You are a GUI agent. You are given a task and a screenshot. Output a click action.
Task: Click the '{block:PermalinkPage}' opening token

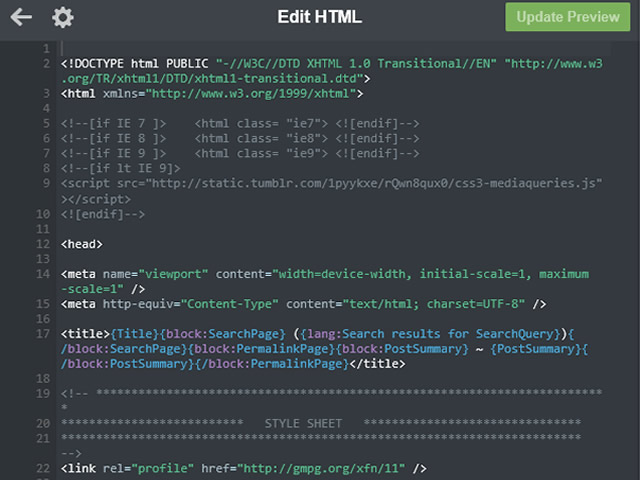click(x=264, y=349)
